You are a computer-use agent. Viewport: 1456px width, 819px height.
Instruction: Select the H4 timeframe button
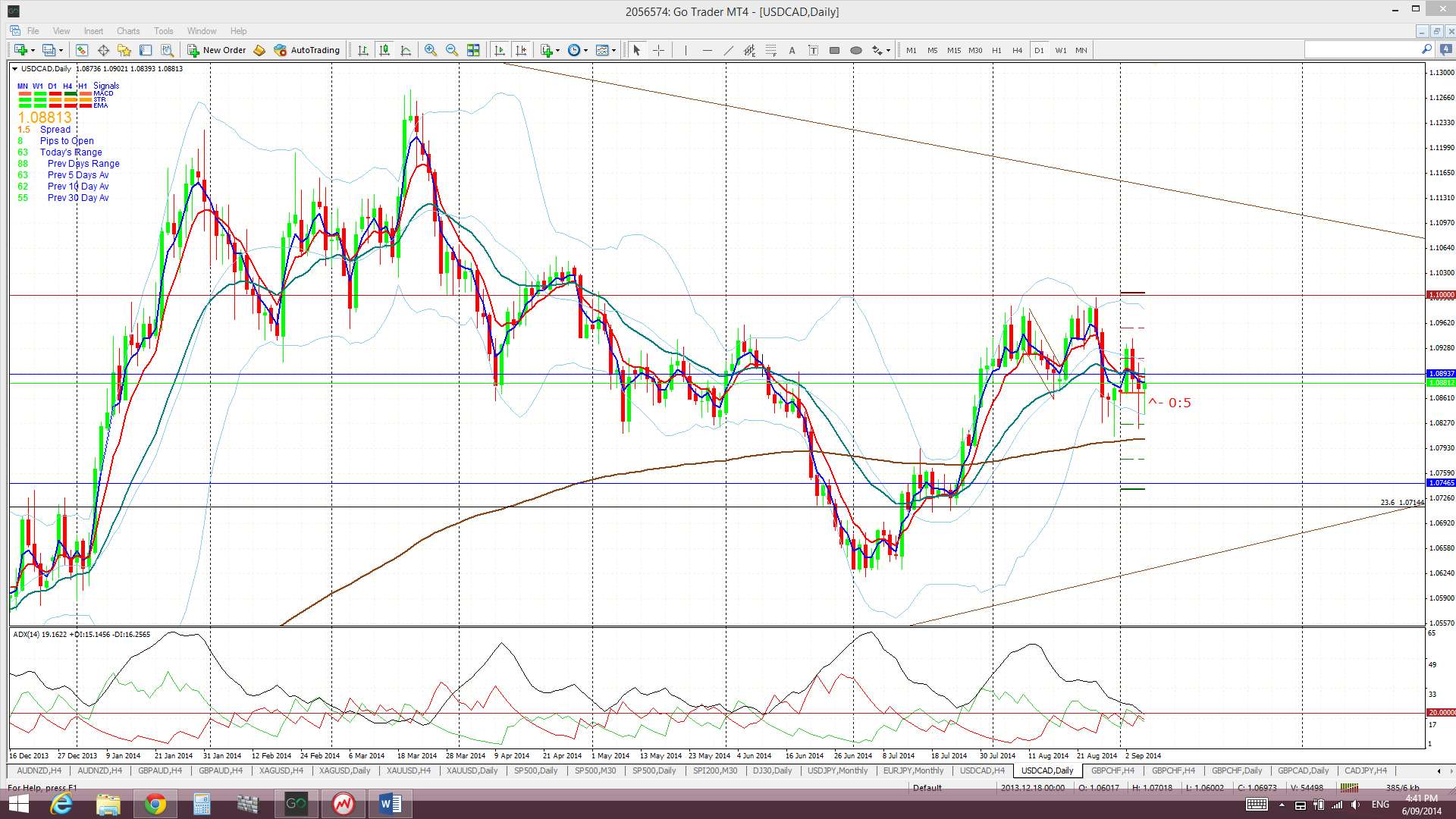(1017, 50)
